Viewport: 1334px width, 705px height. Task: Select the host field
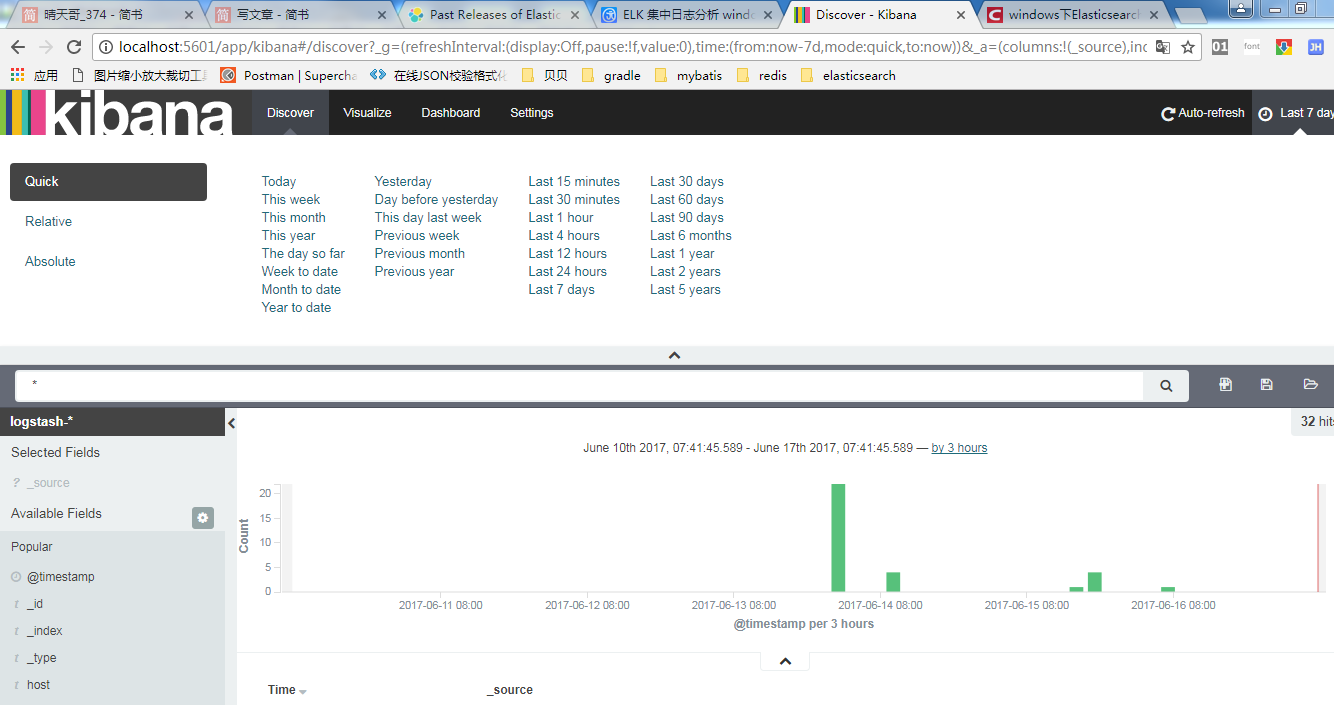[x=39, y=685]
